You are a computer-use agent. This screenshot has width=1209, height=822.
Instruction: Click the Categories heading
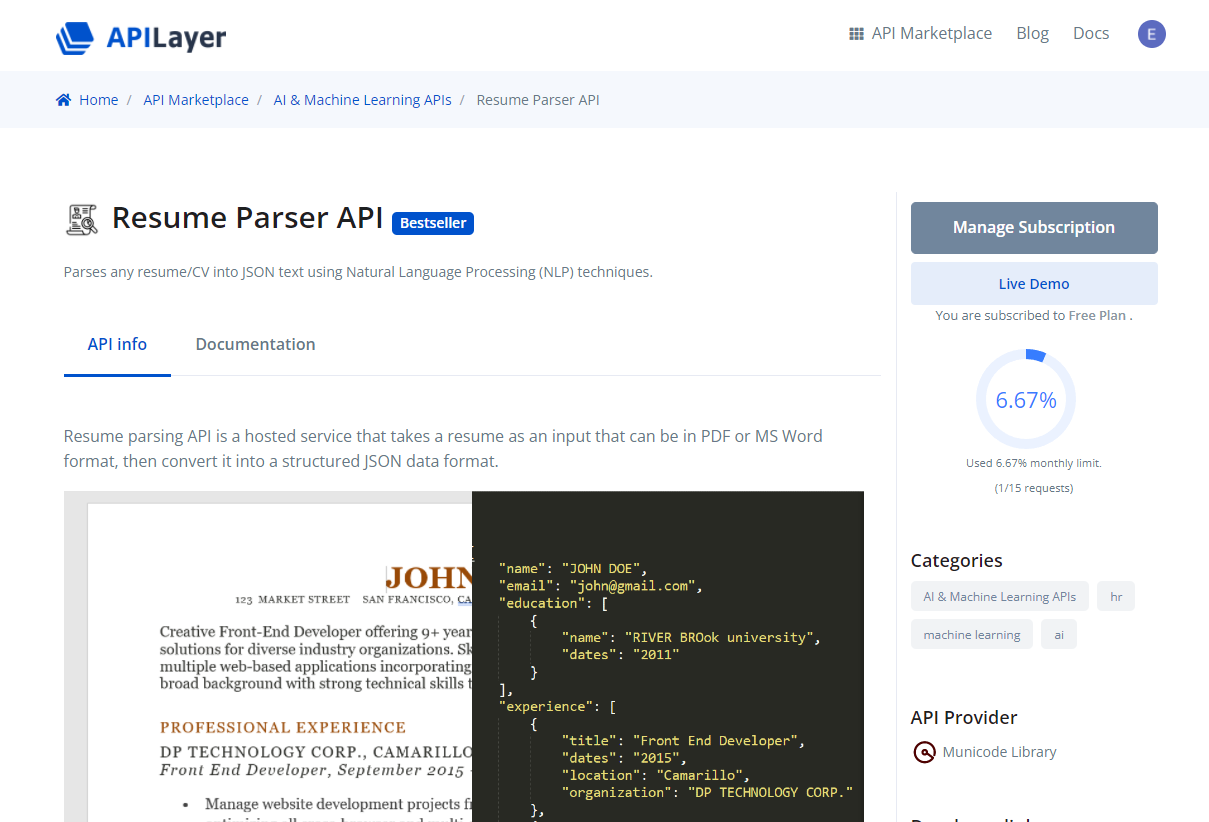(956, 561)
